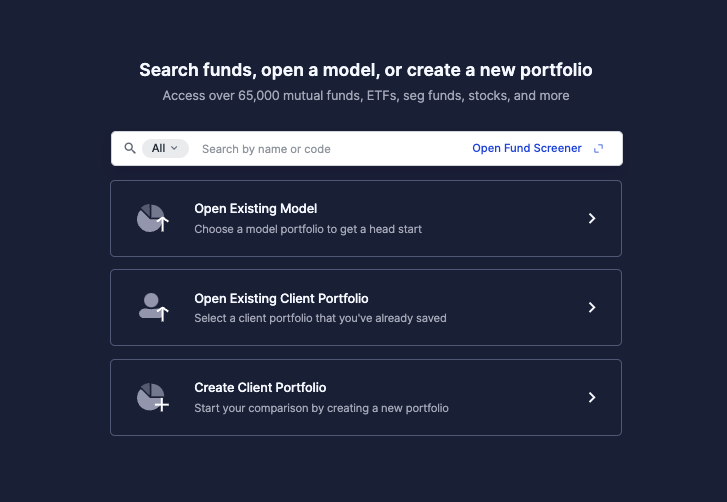Viewport: 727px width, 502px height.
Task: Click the pie chart with plus icon
Action: click(153, 397)
